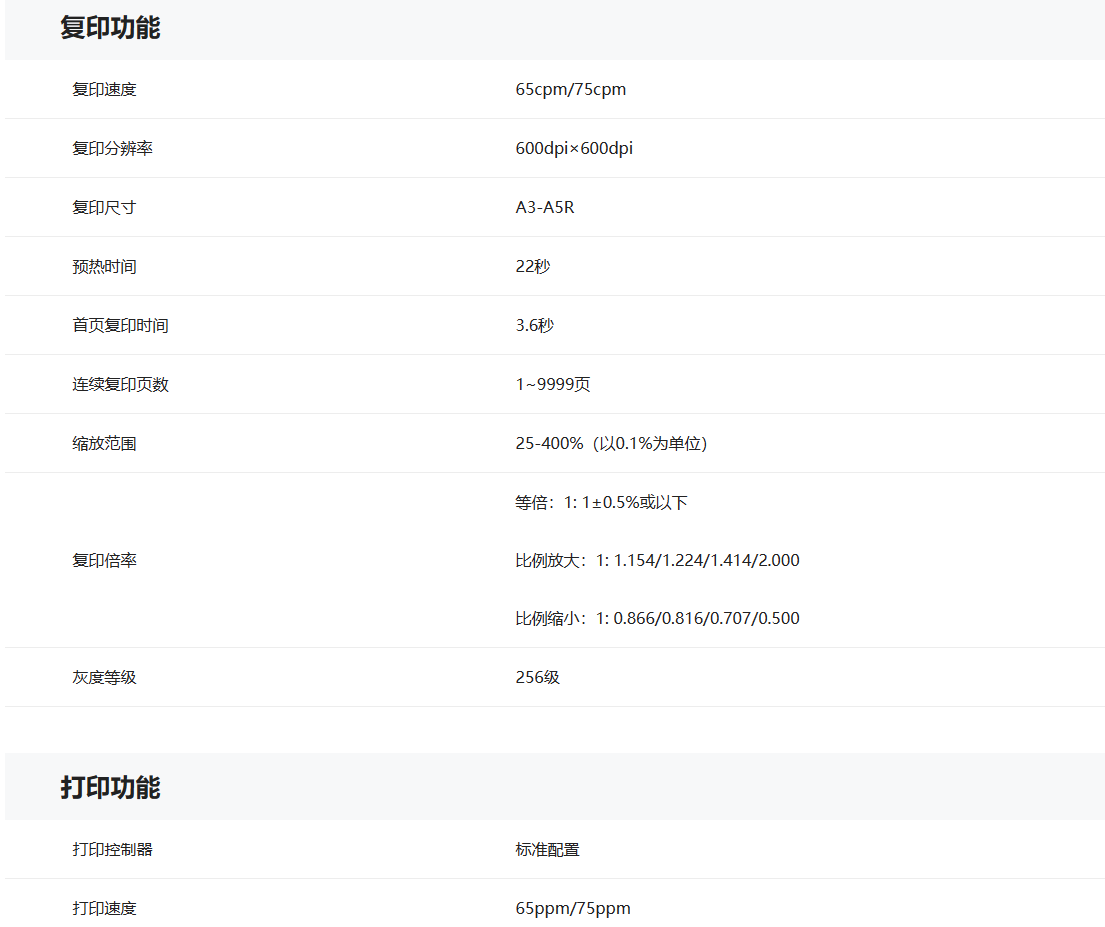Click the 打印功能 section heading
The image size is (1105, 927).
click(110, 787)
